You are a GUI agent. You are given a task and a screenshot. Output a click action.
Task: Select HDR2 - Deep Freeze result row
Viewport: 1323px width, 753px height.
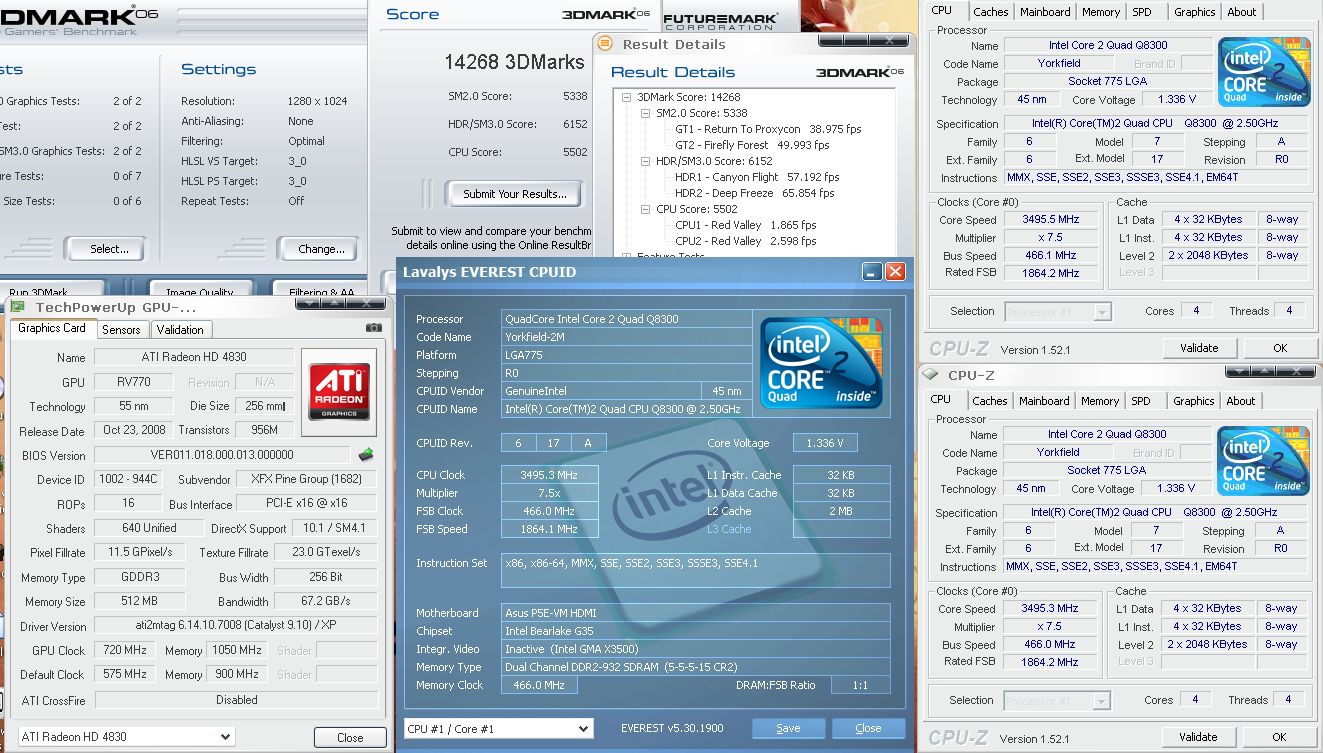tap(754, 193)
